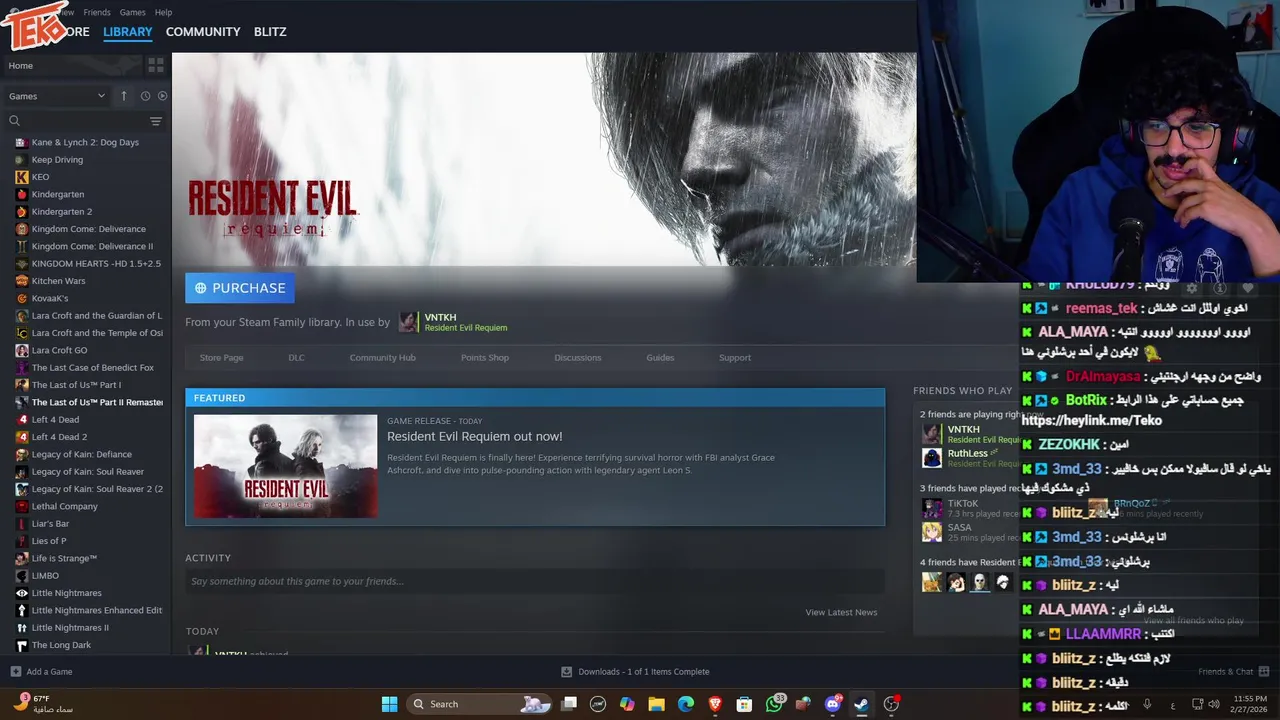Open the library grid collections view icon

(x=155, y=65)
